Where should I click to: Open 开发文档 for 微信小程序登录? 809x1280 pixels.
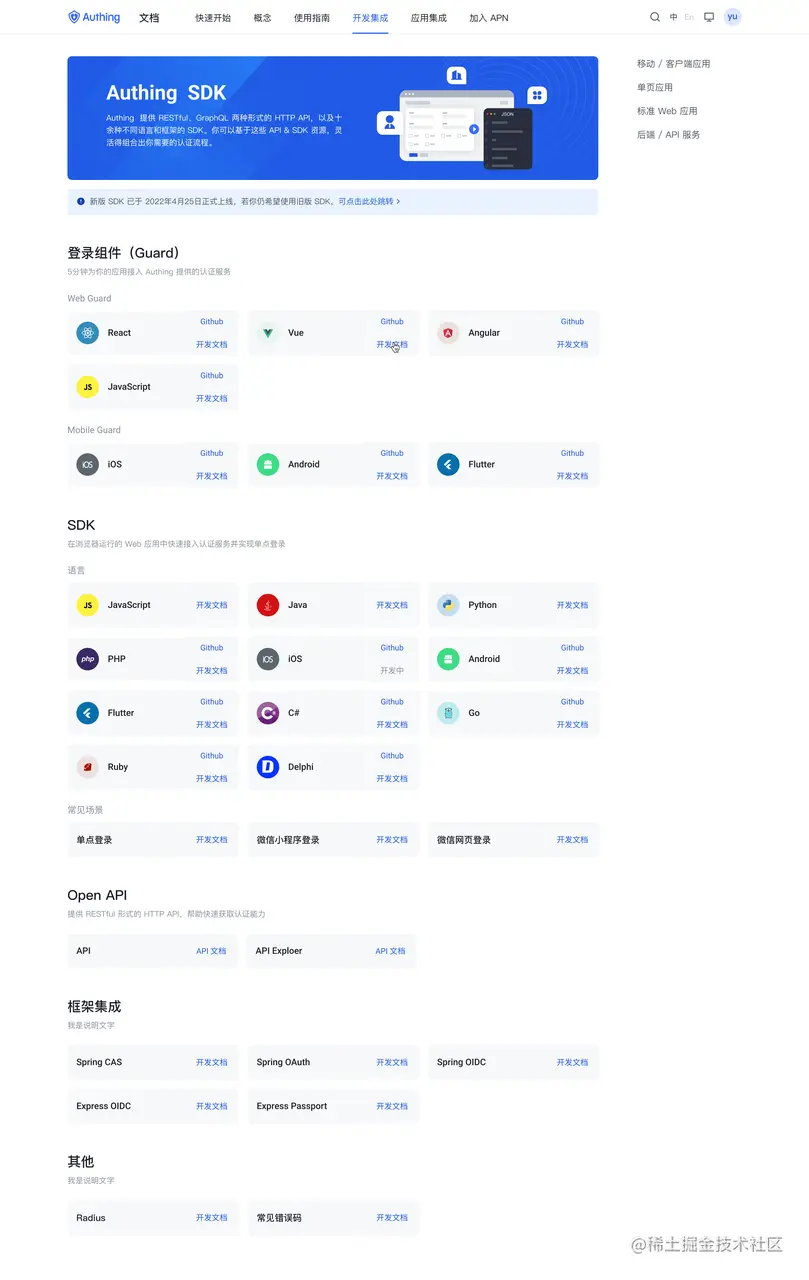[x=392, y=840]
